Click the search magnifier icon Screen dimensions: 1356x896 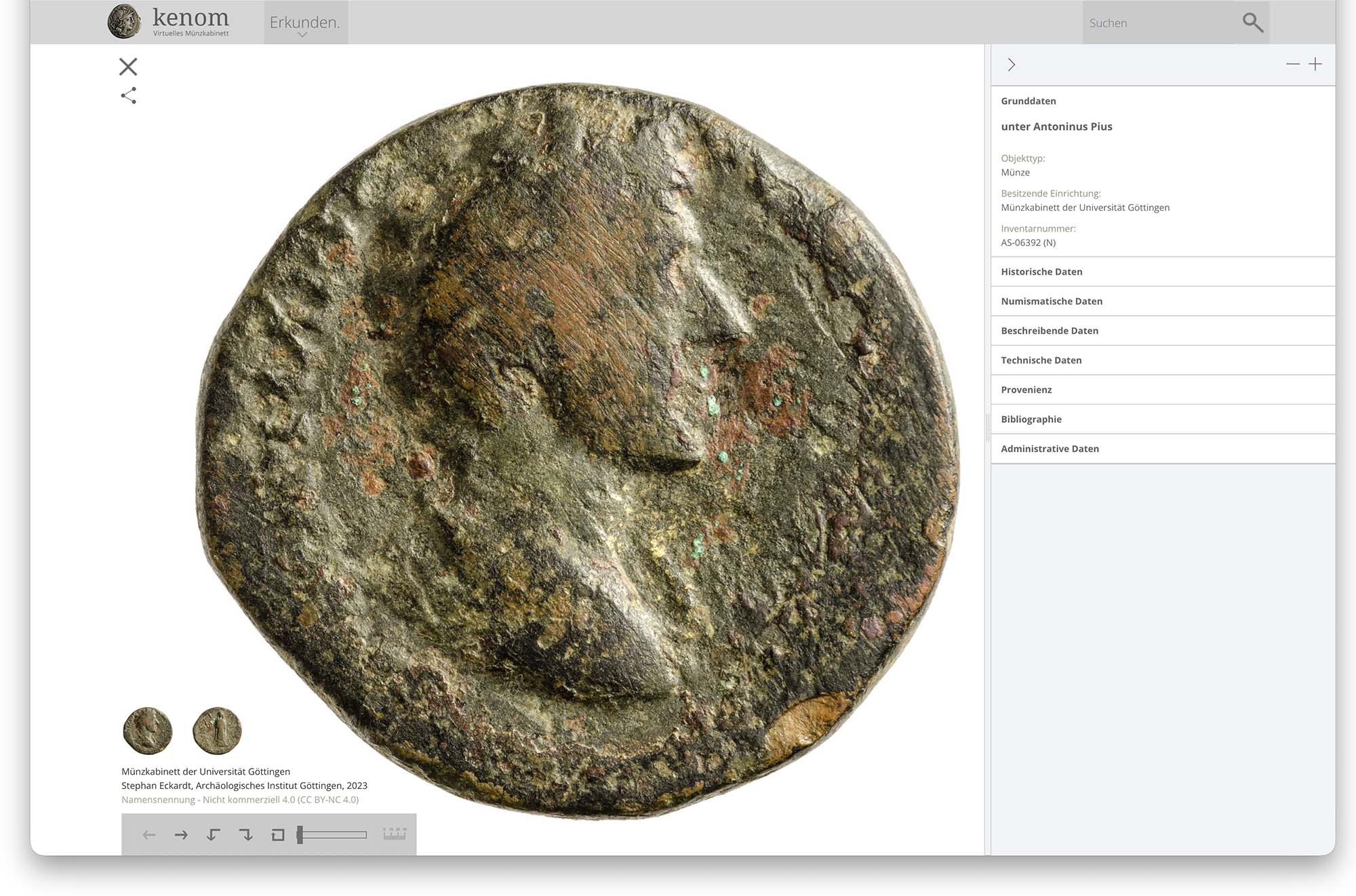(1252, 22)
